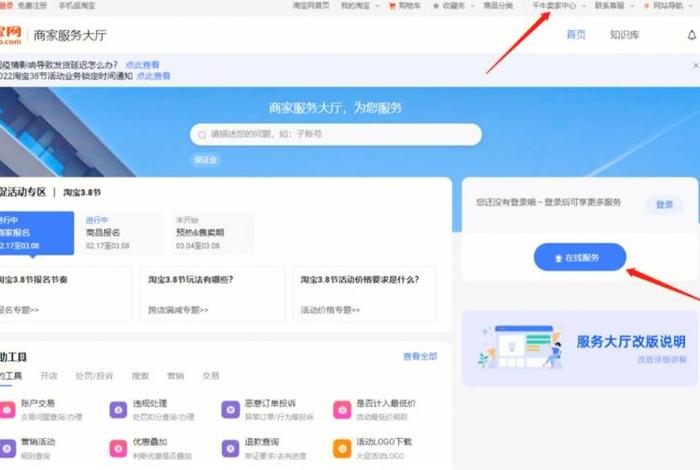Open the 退款查询 tool icon
700x470 pixels.
pyautogui.click(x=230, y=448)
